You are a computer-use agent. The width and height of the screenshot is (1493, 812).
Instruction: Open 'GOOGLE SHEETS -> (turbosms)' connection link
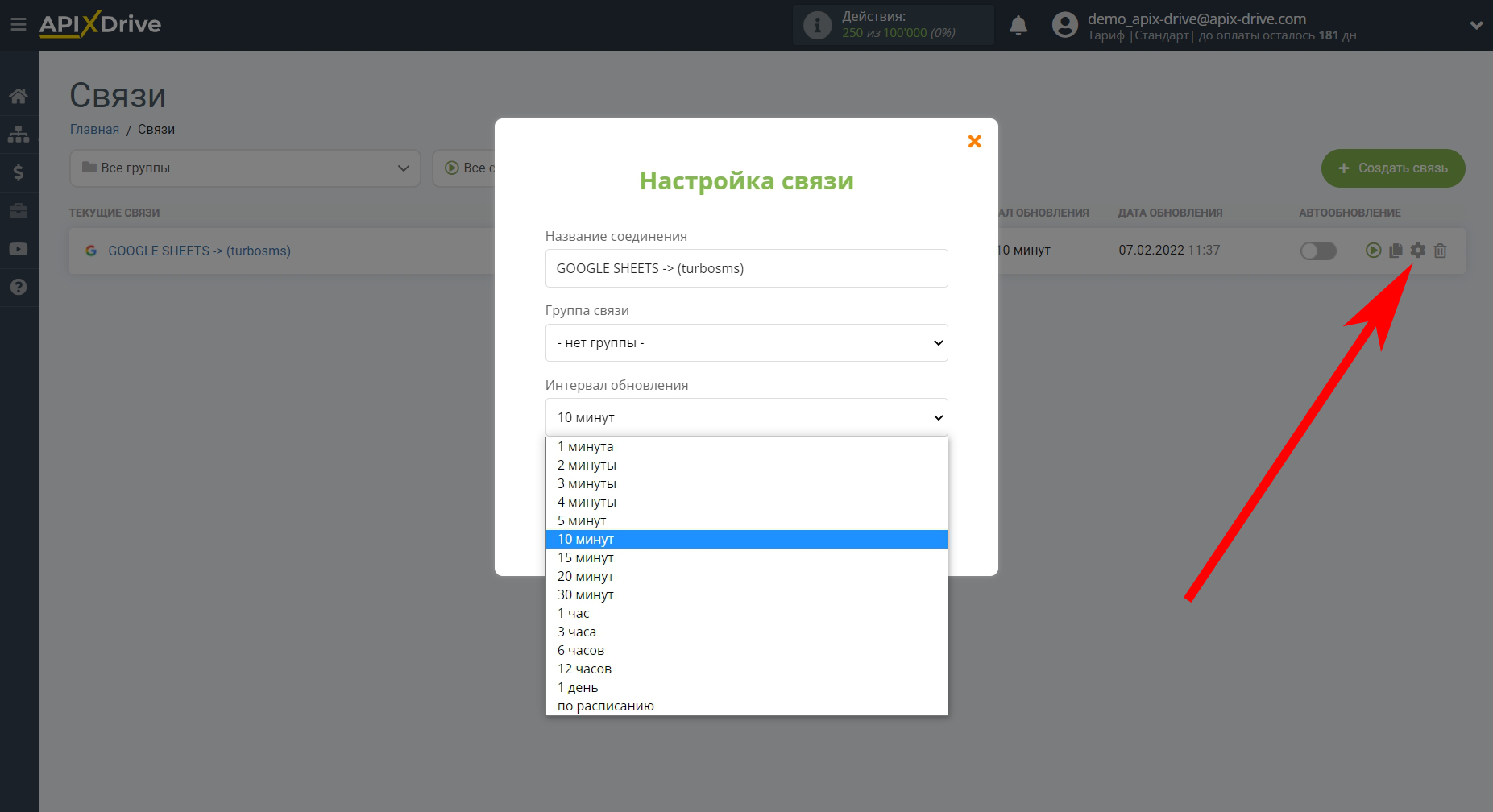pyautogui.click(x=199, y=251)
